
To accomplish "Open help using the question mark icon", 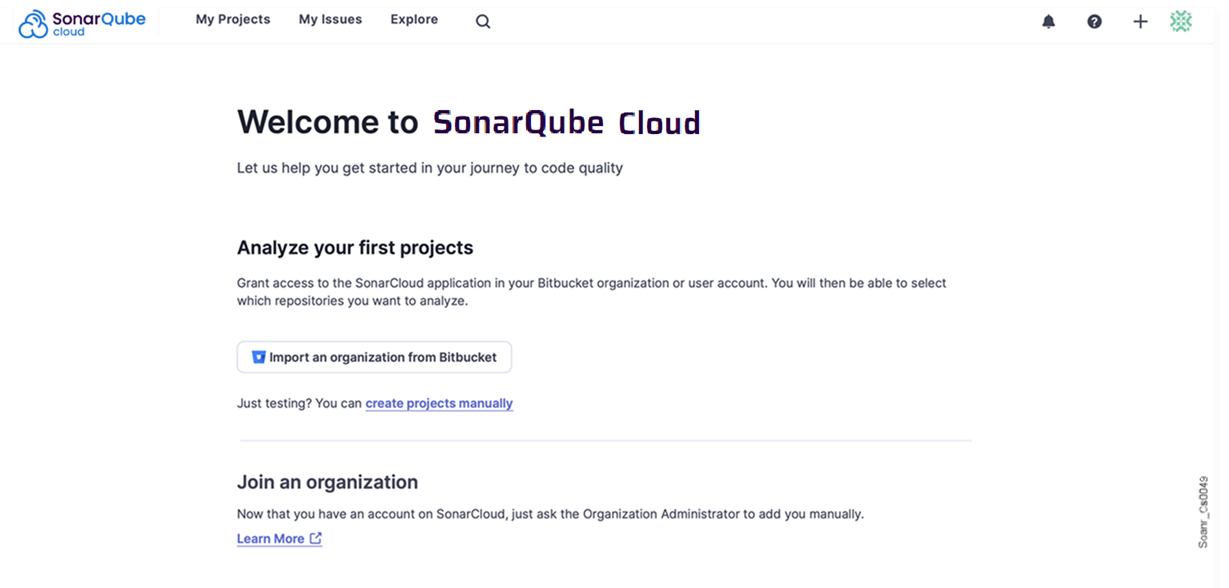I will (1094, 21).
